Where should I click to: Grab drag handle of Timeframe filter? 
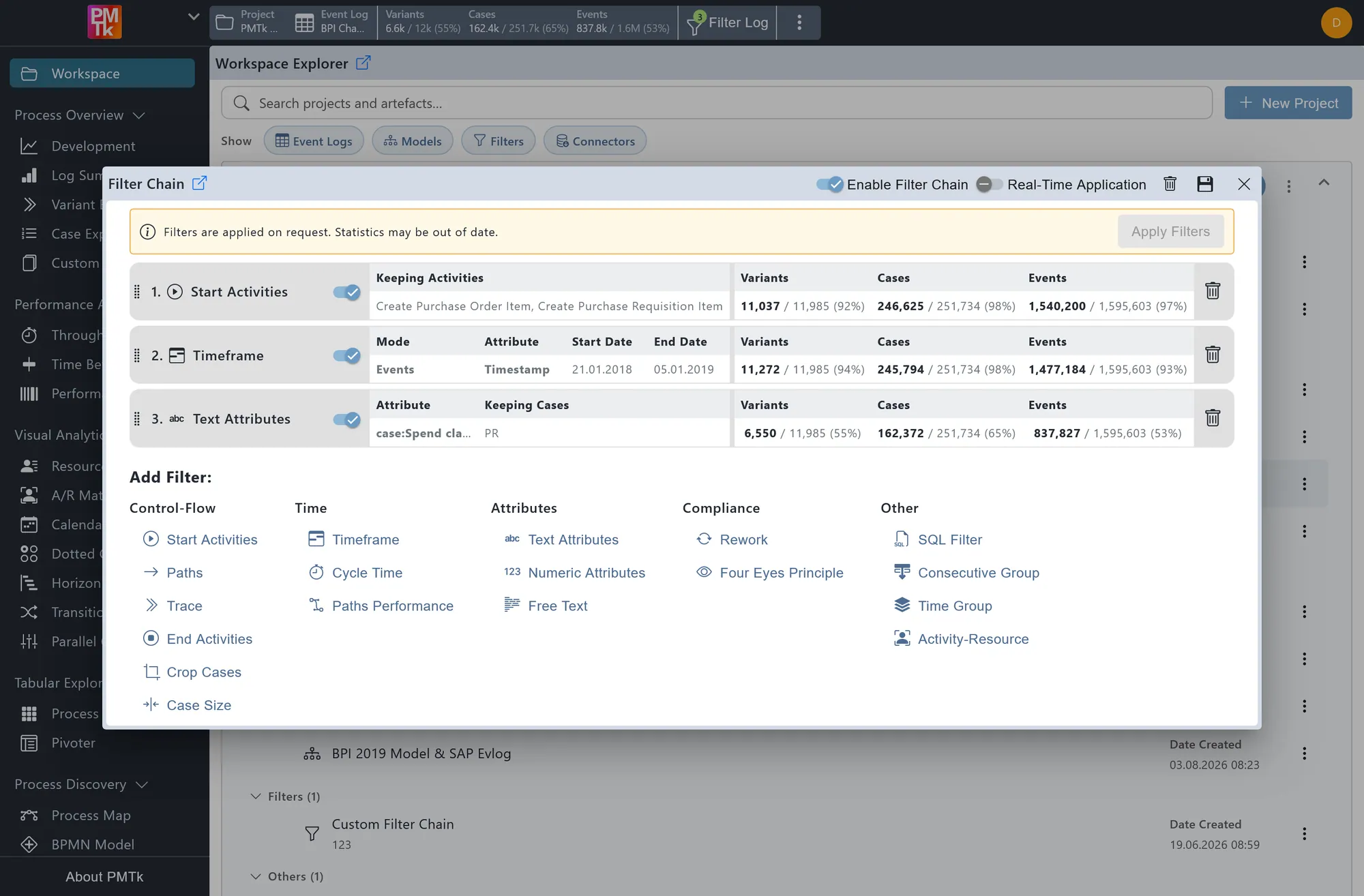click(136, 355)
